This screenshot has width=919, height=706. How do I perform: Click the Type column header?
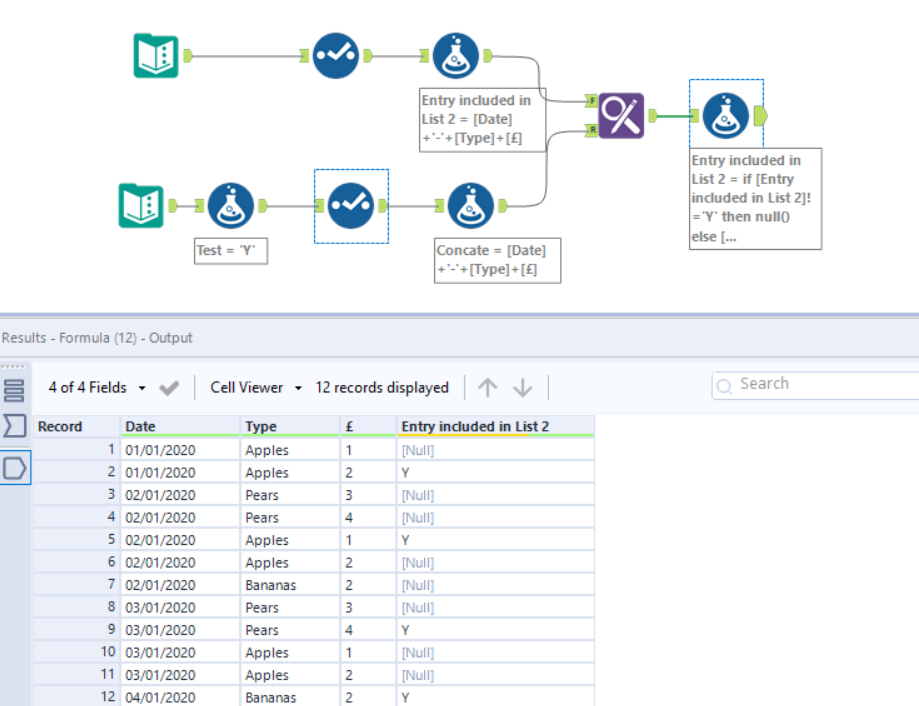(x=261, y=427)
